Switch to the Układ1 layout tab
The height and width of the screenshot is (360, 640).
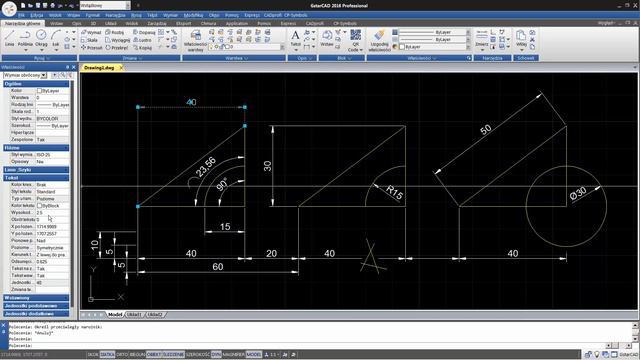click(x=134, y=315)
